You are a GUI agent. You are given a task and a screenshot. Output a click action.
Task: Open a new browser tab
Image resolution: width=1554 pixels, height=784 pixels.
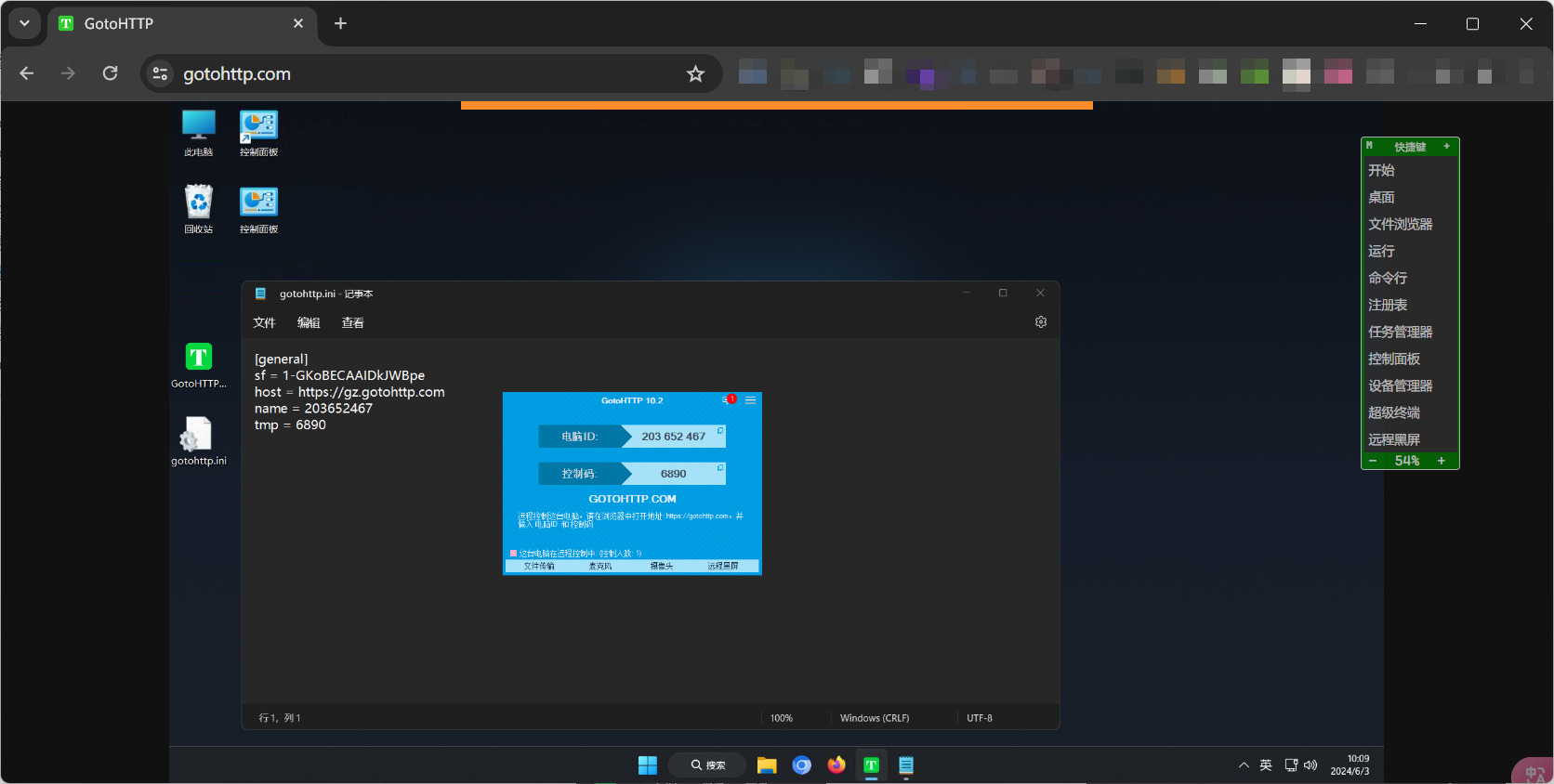point(341,23)
